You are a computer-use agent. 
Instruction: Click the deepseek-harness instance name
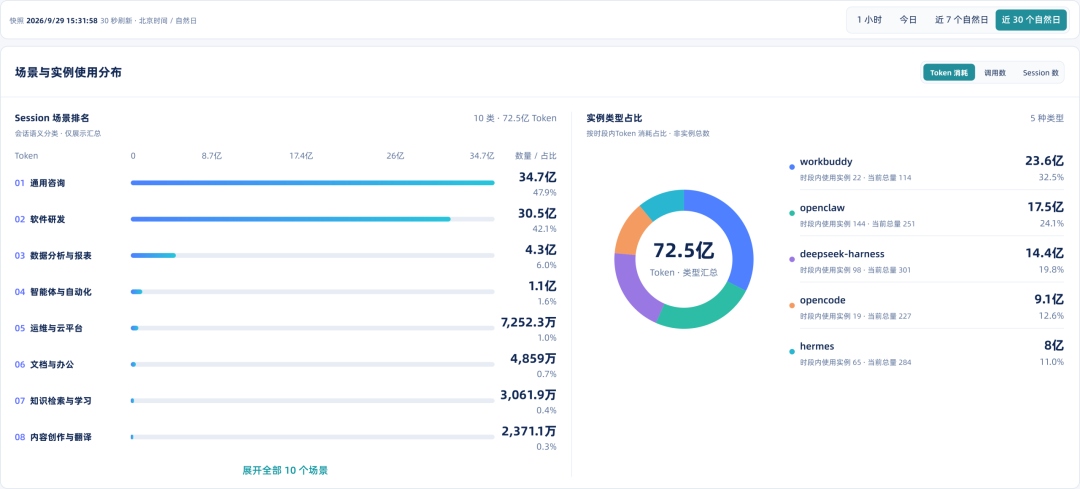[x=842, y=253]
